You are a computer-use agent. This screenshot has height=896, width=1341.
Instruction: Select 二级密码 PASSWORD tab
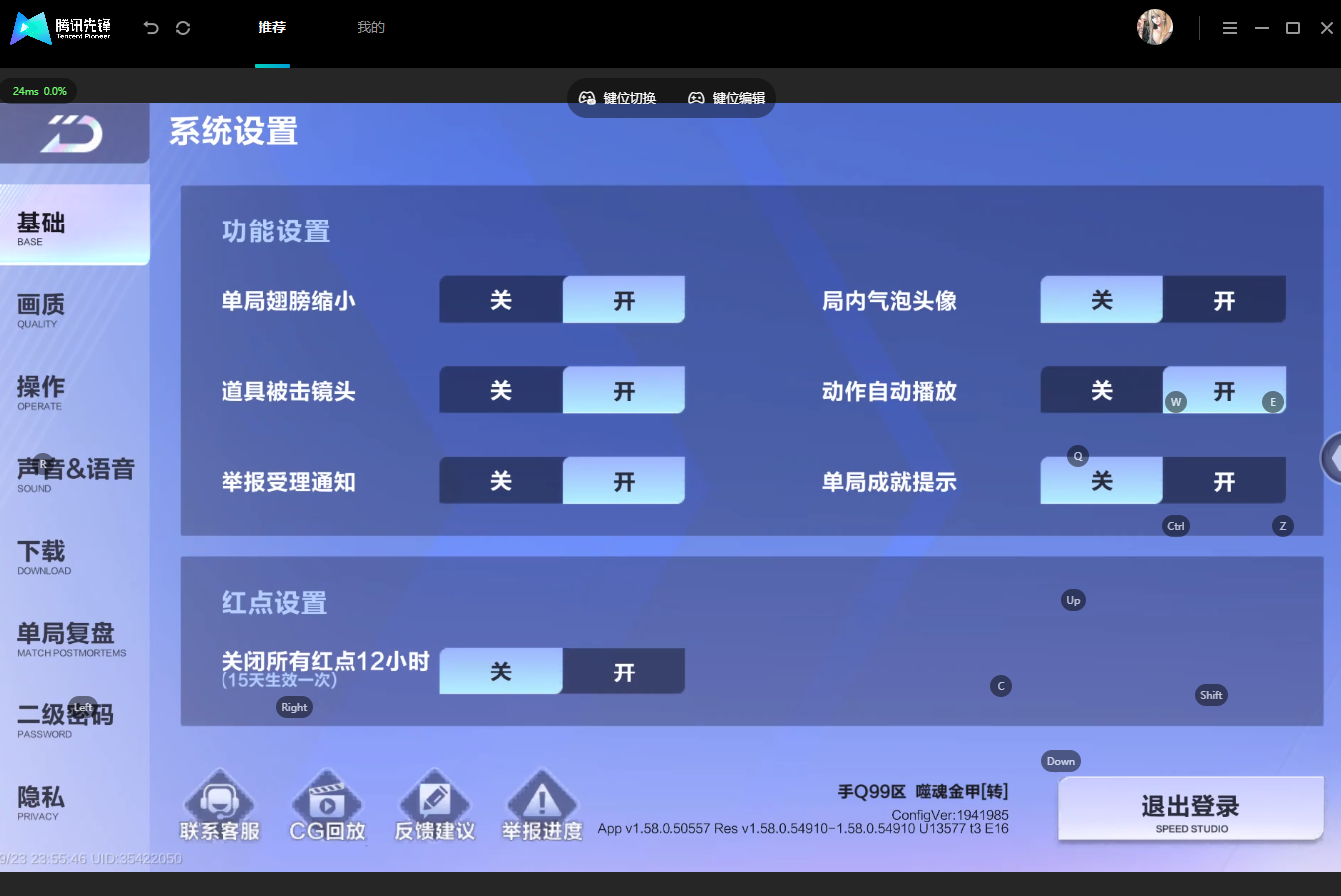click(75, 720)
